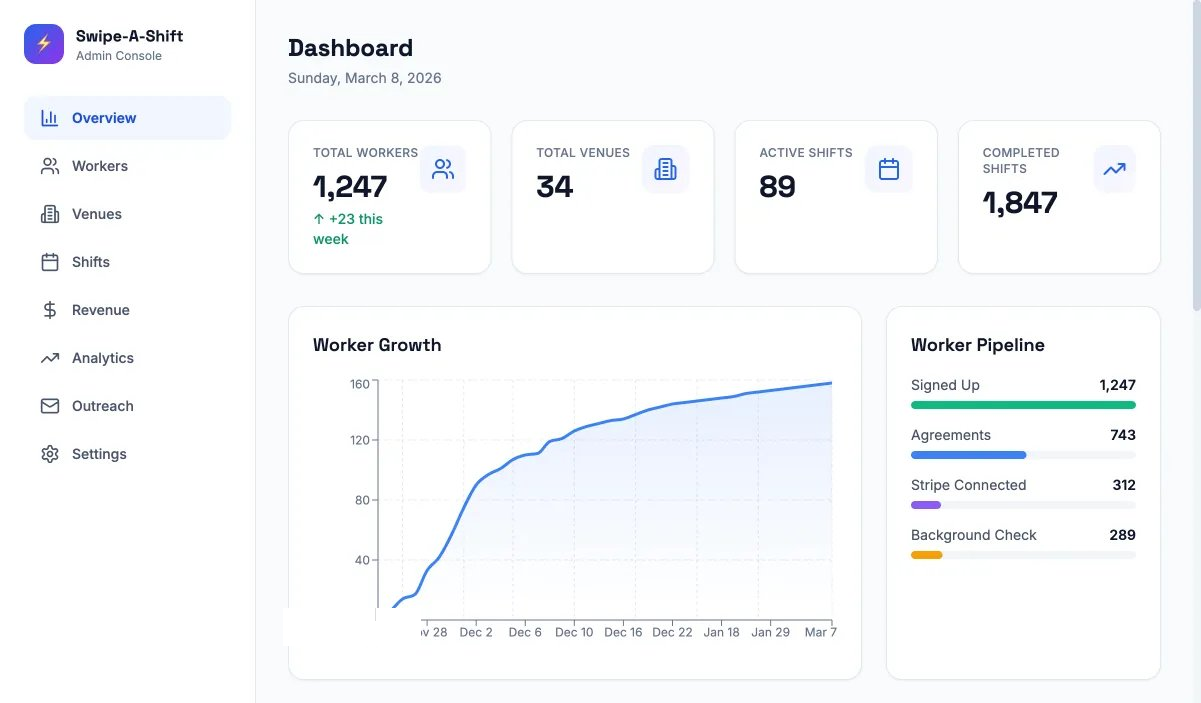Click the trend arrow icon in Completed Shifts card
Image resolution: width=1201 pixels, height=703 pixels.
(x=1114, y=169)
